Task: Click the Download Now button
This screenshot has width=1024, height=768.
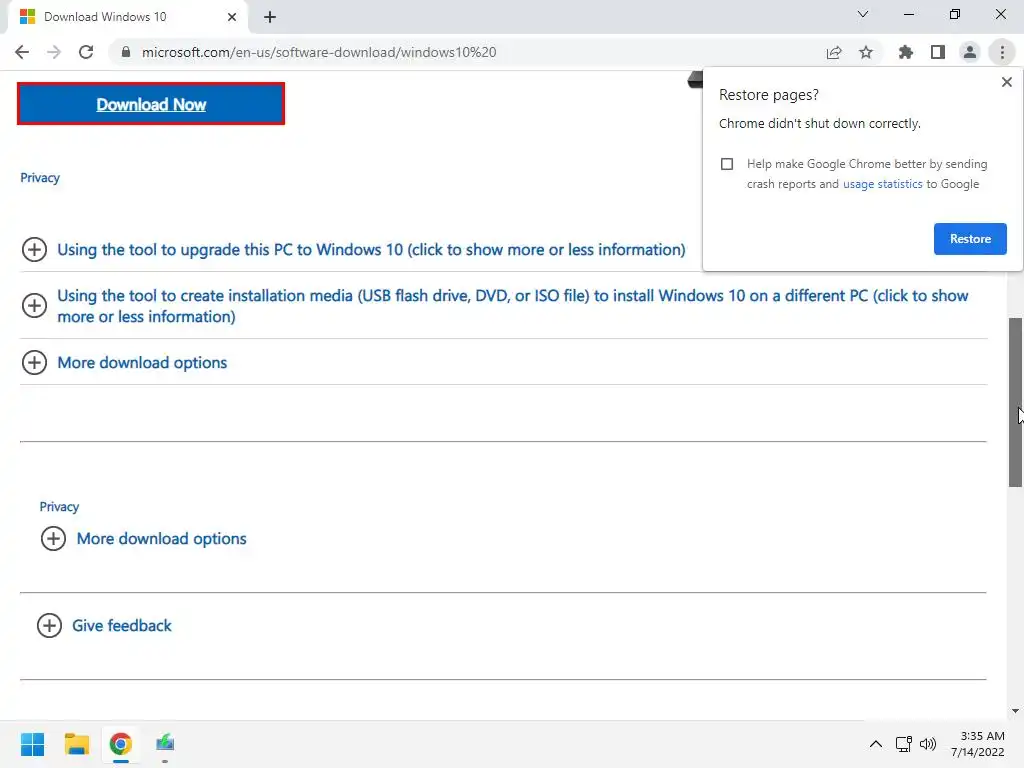Action: tap(151, 104)
